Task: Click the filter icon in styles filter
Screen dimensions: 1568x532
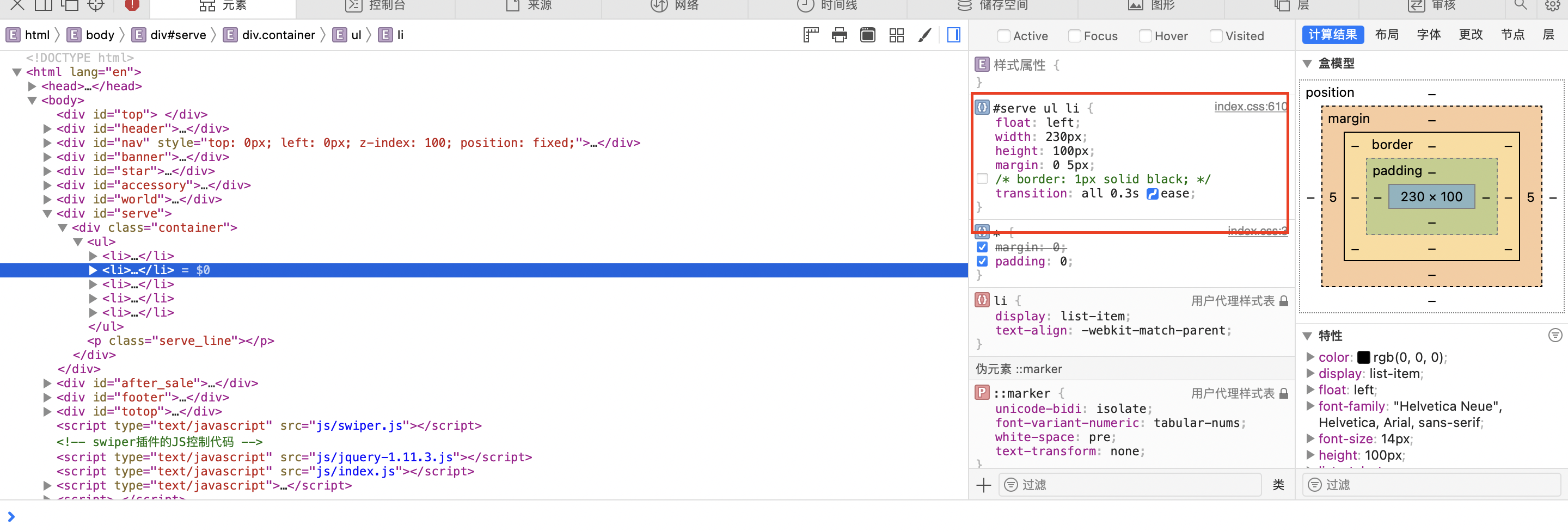Action: click(x=1011, y=485)
